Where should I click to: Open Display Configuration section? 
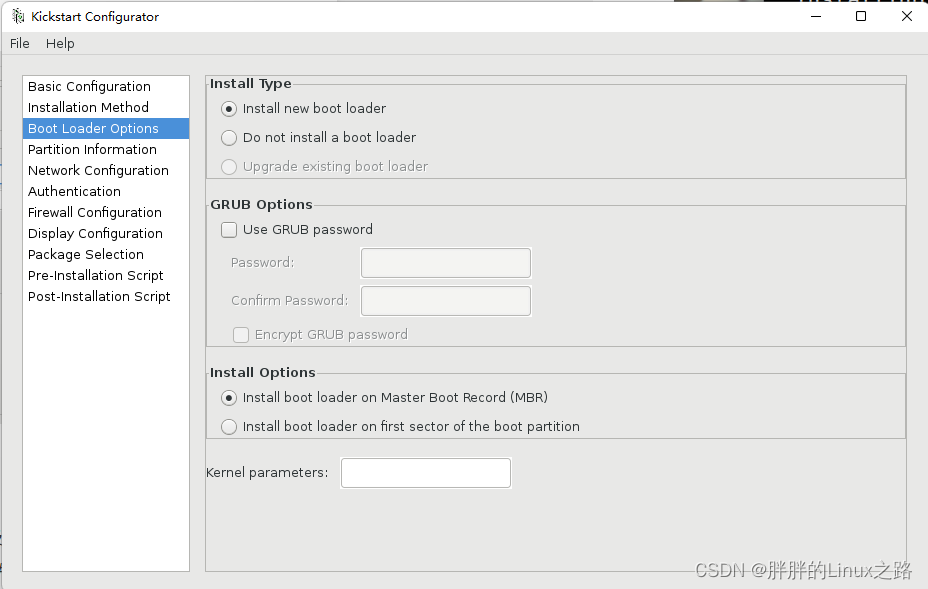(x=95, y=234)
